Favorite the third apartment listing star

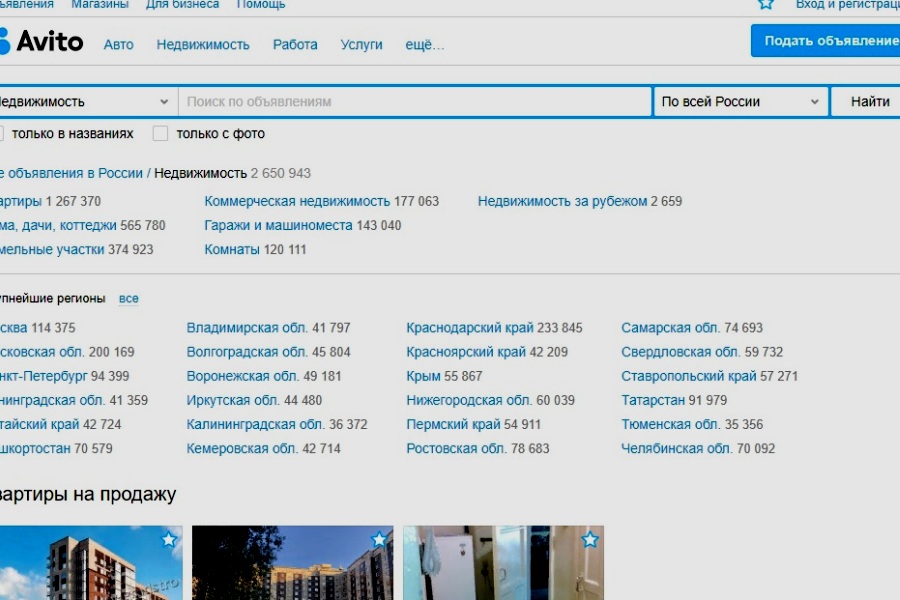590,540
